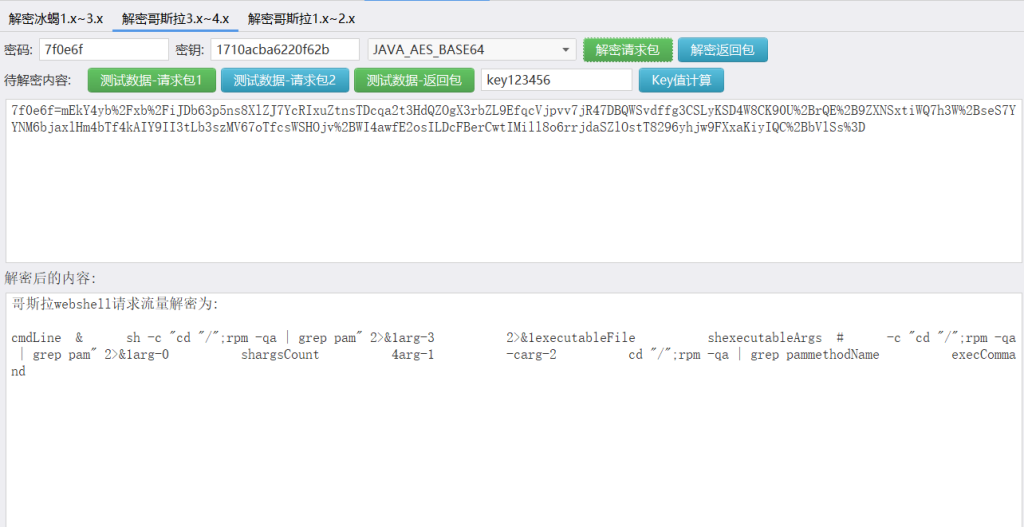Focus the 密钥 field with 1710acba6220f62b
The image size is (1024, 527).
284,50
